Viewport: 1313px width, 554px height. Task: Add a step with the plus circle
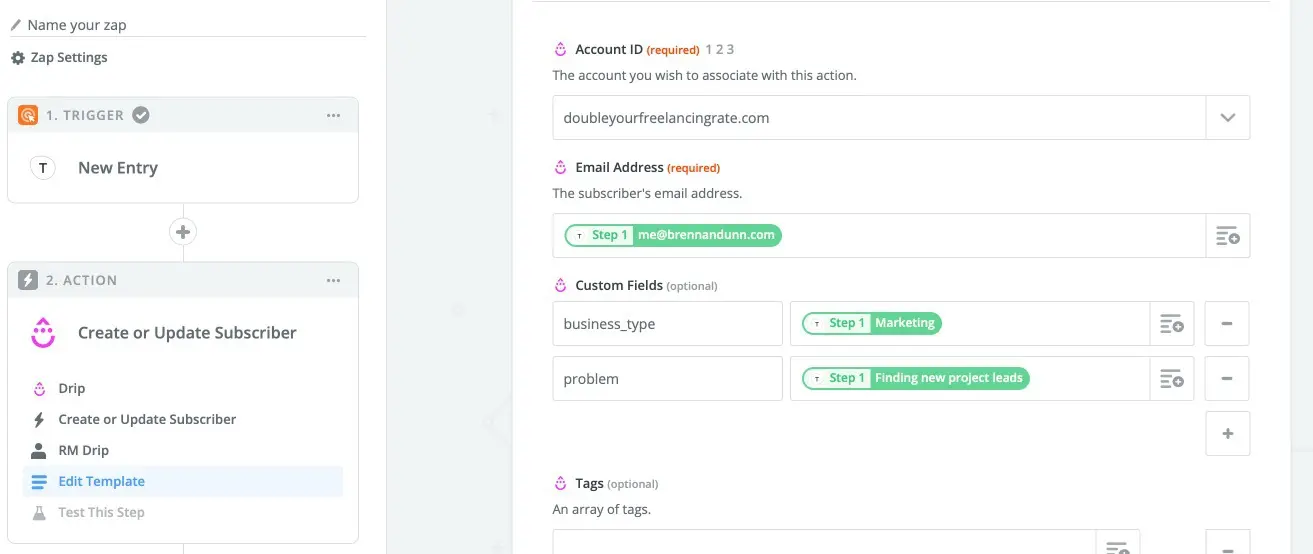[x=183, y=232]
